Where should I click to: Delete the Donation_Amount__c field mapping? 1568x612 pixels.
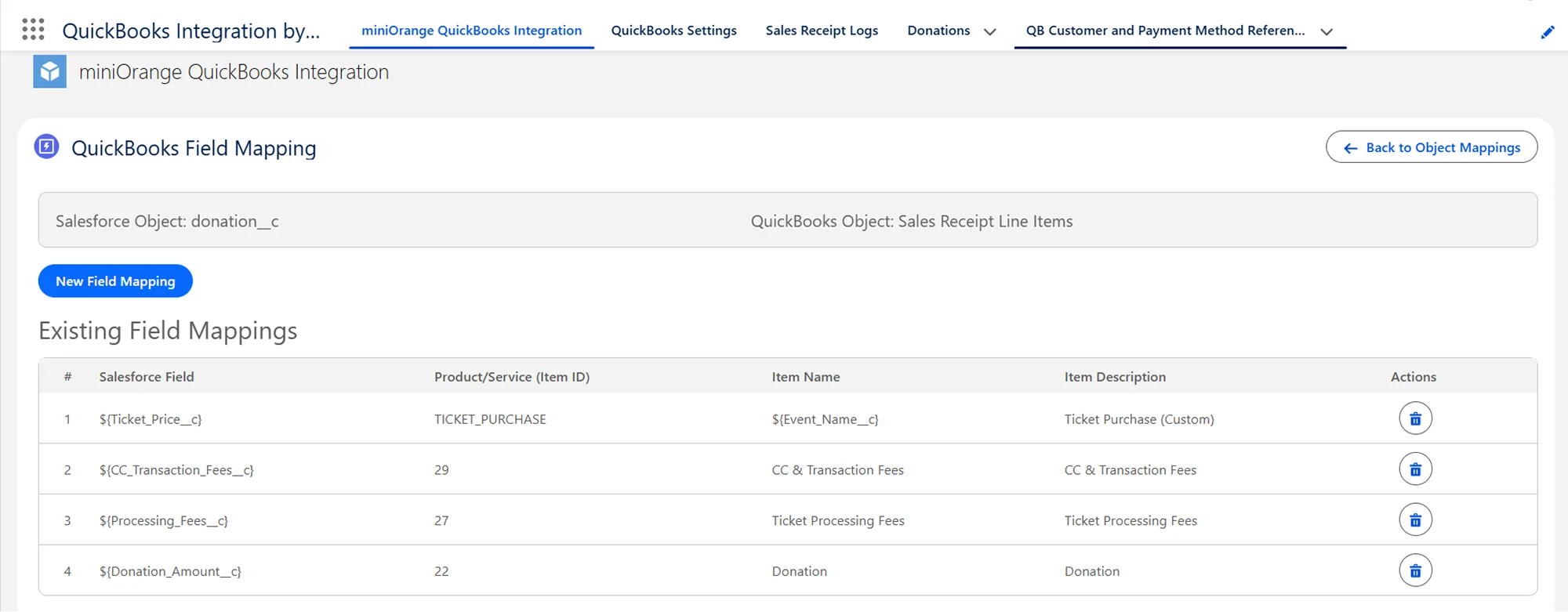1415,571
